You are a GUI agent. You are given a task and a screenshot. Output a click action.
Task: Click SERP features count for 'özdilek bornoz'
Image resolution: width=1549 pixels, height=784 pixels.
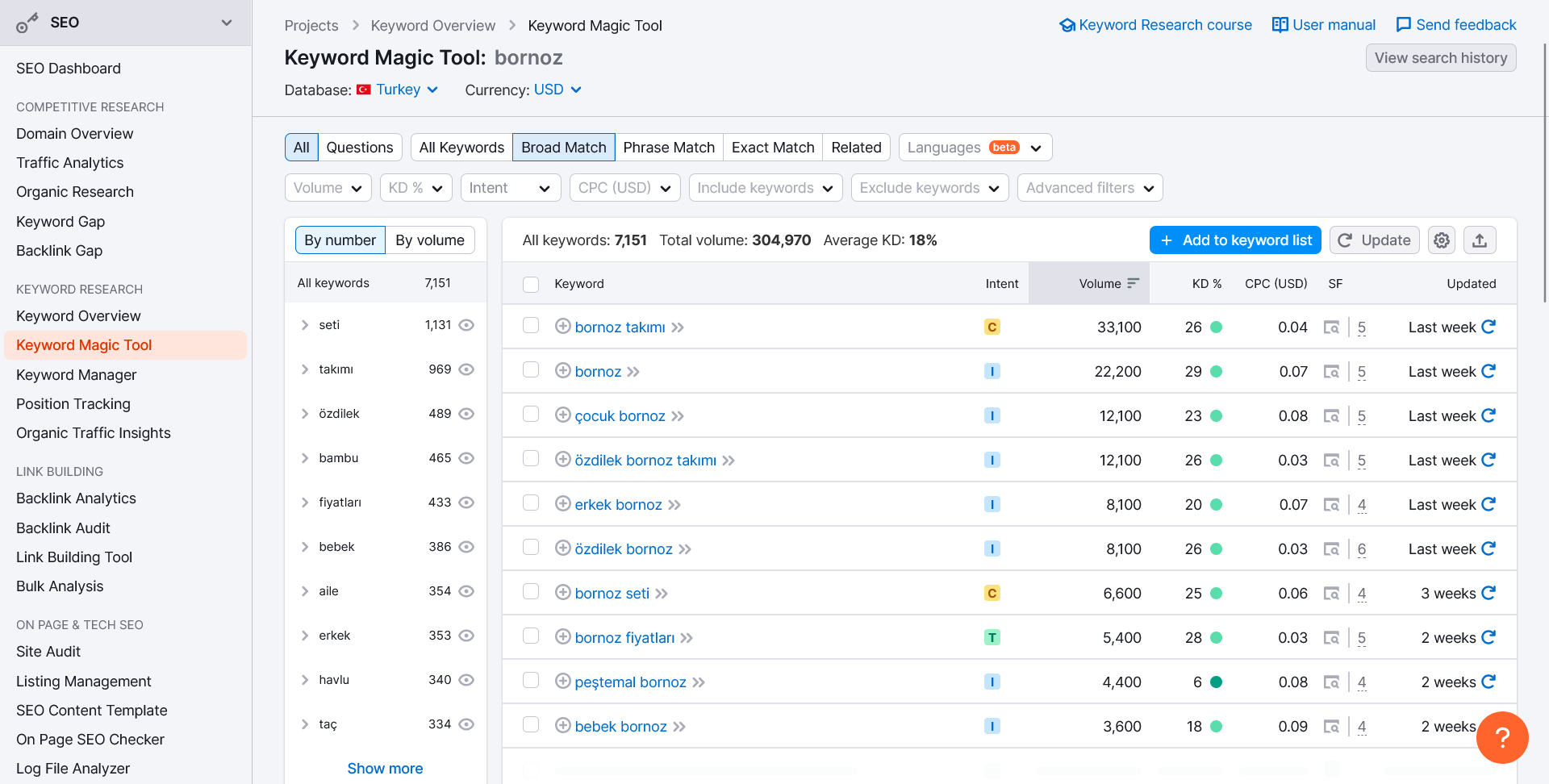tap(1362, 549)
